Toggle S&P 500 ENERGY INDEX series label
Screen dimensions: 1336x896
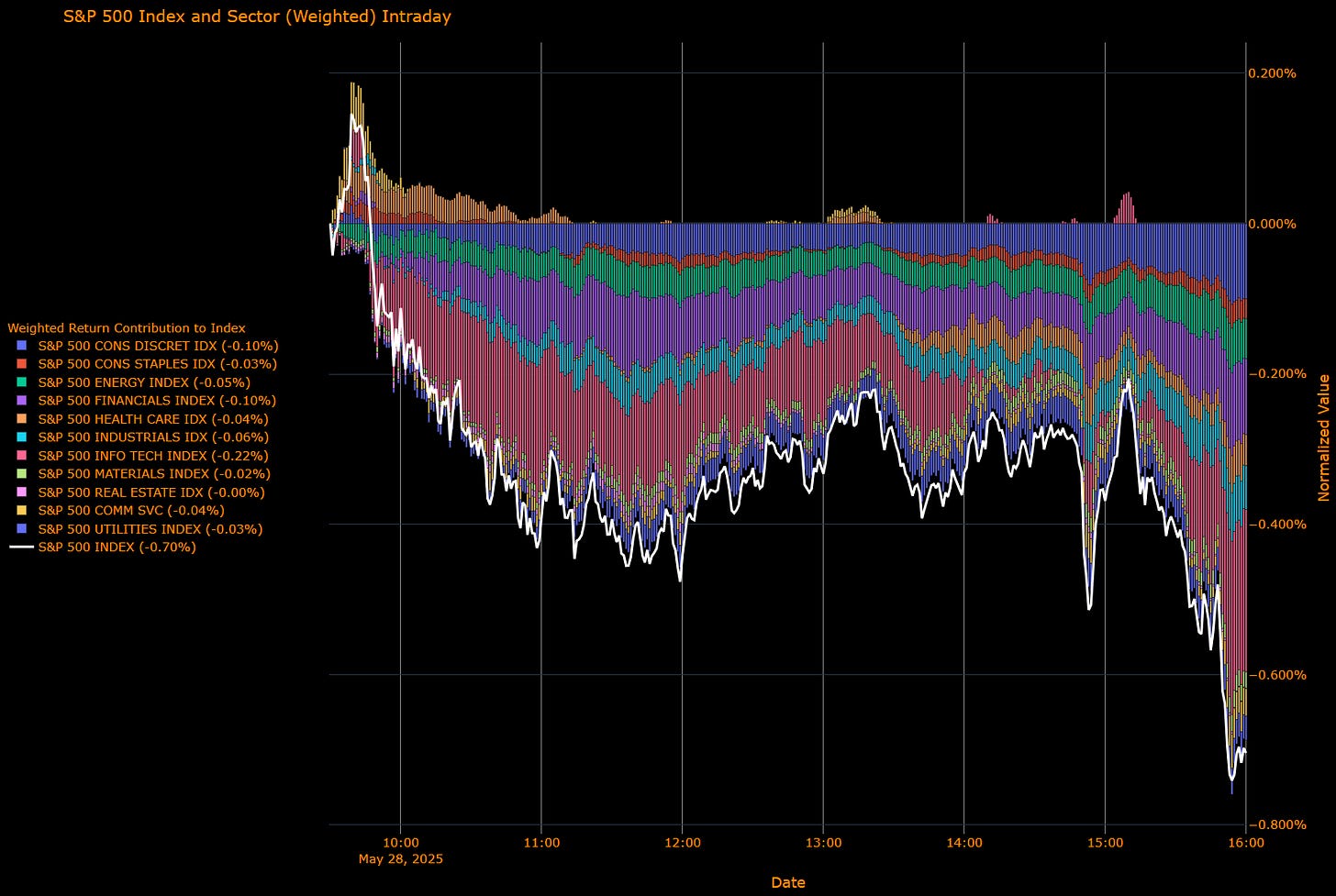click(144, 382)
